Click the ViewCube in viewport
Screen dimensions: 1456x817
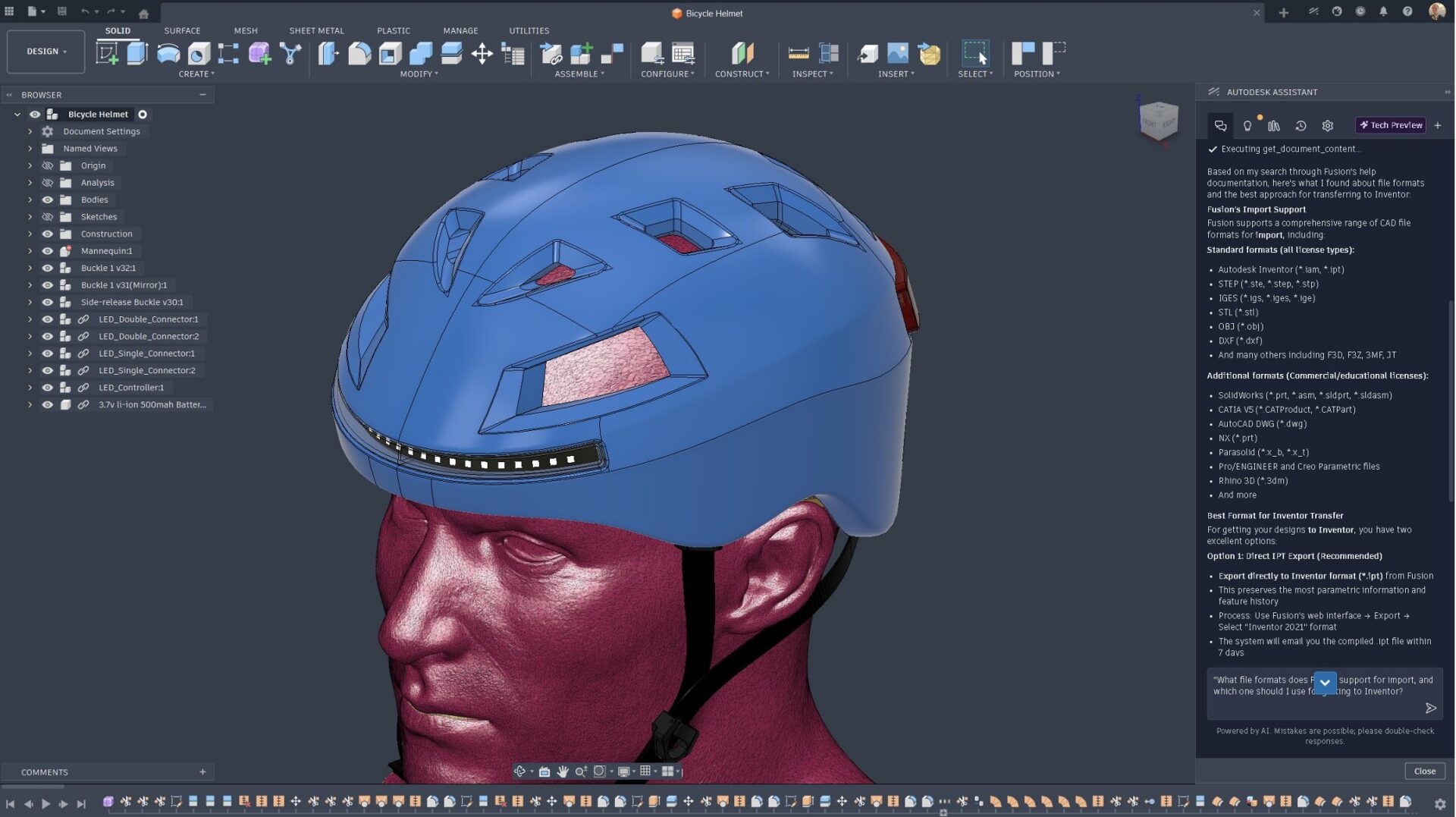point(1158,120)
